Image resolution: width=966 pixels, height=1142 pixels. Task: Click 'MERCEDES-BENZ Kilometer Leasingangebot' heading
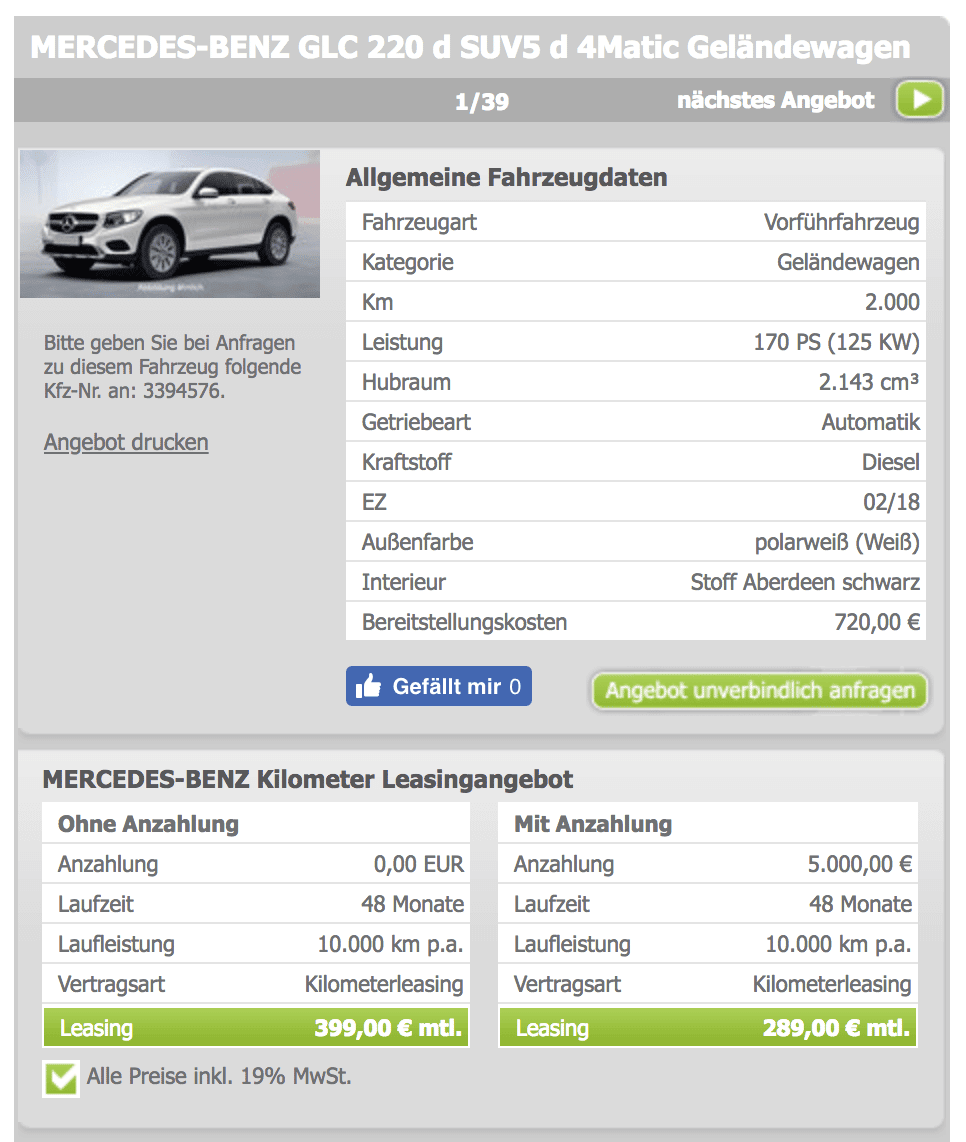(307, 779)
